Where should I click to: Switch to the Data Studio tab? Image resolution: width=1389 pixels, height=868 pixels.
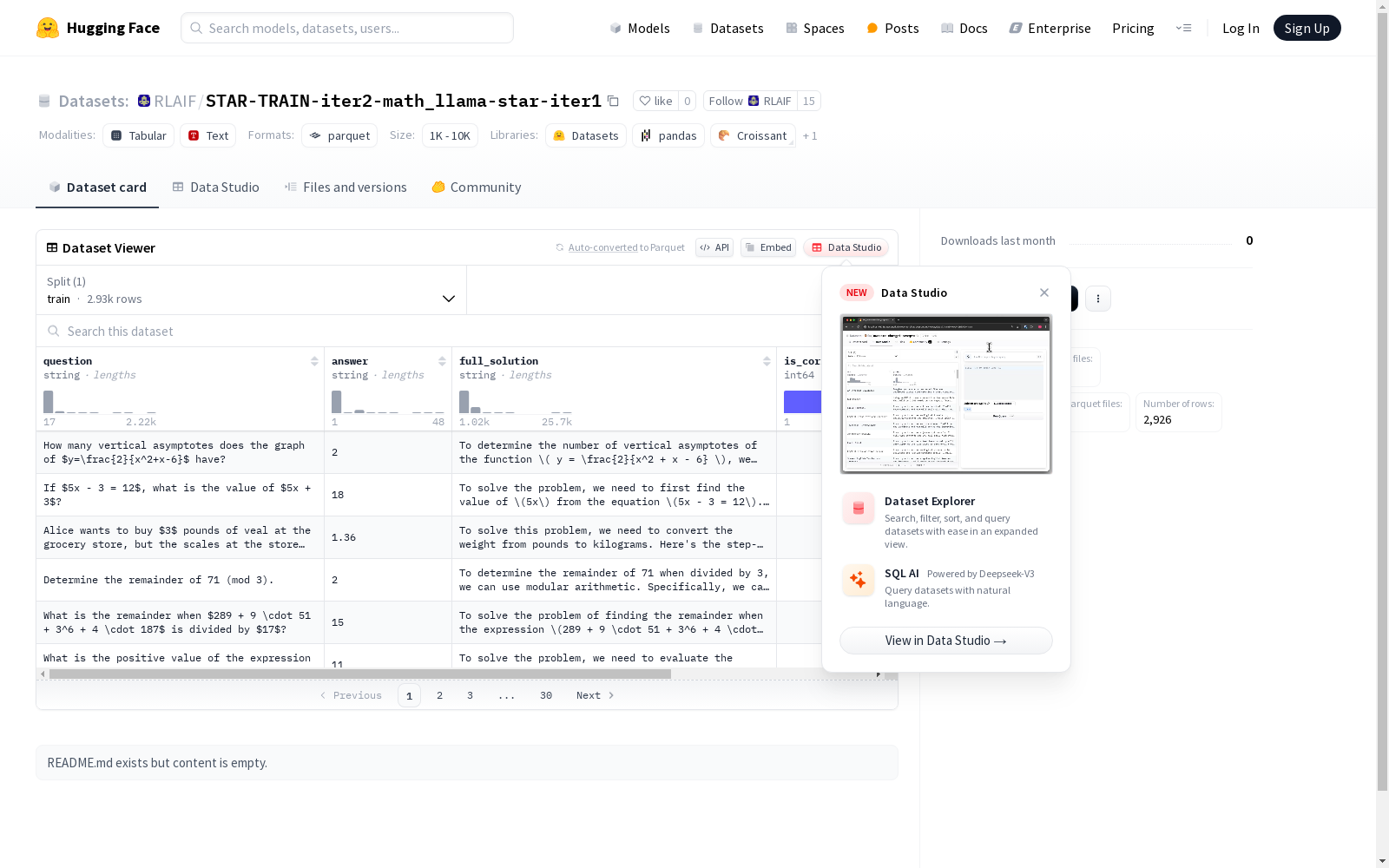(215, 187)
